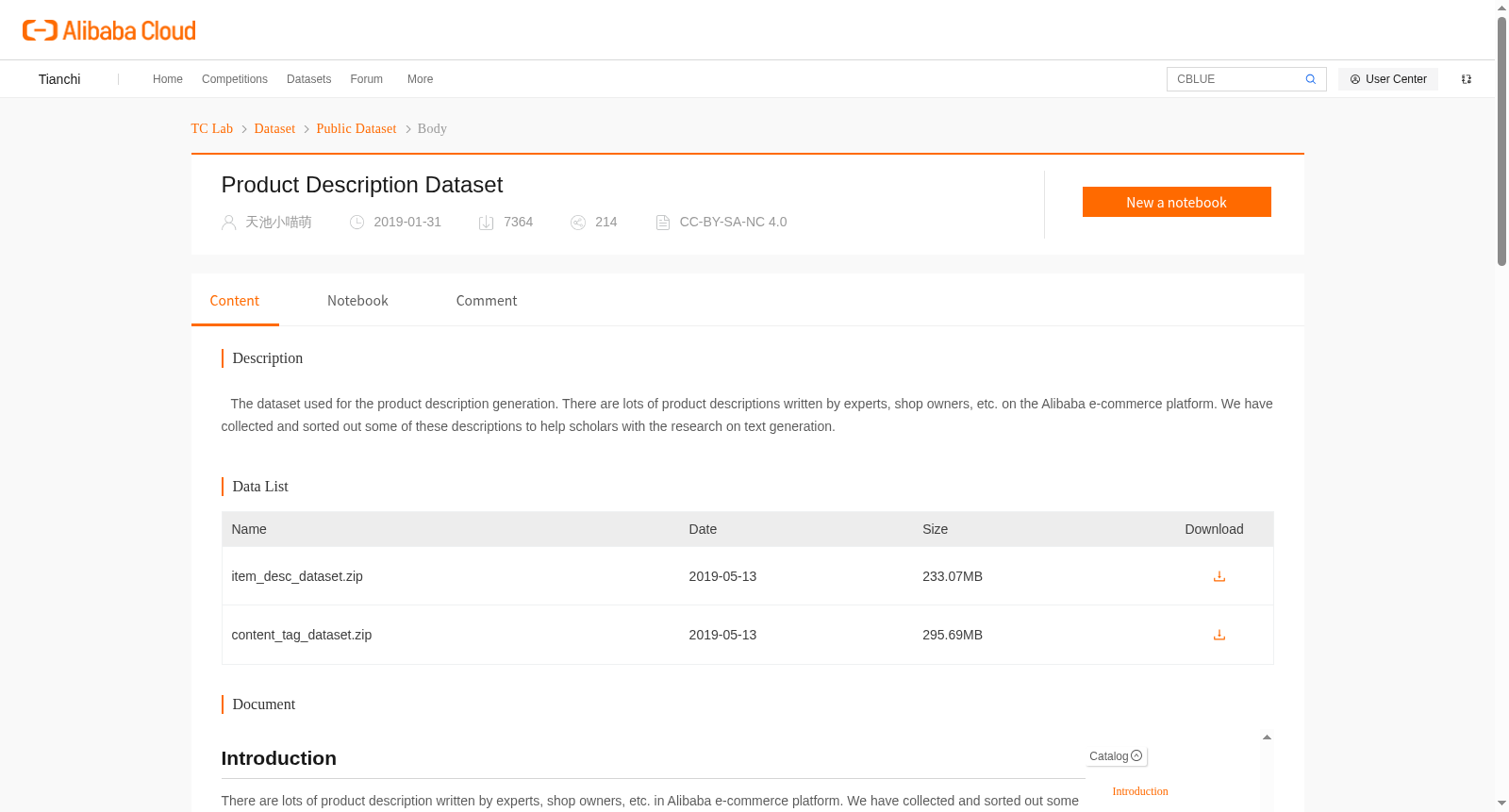Click the Alibaba Cloud logo
This screenshot has height=812, width=1509.
(x=109, y=30)
